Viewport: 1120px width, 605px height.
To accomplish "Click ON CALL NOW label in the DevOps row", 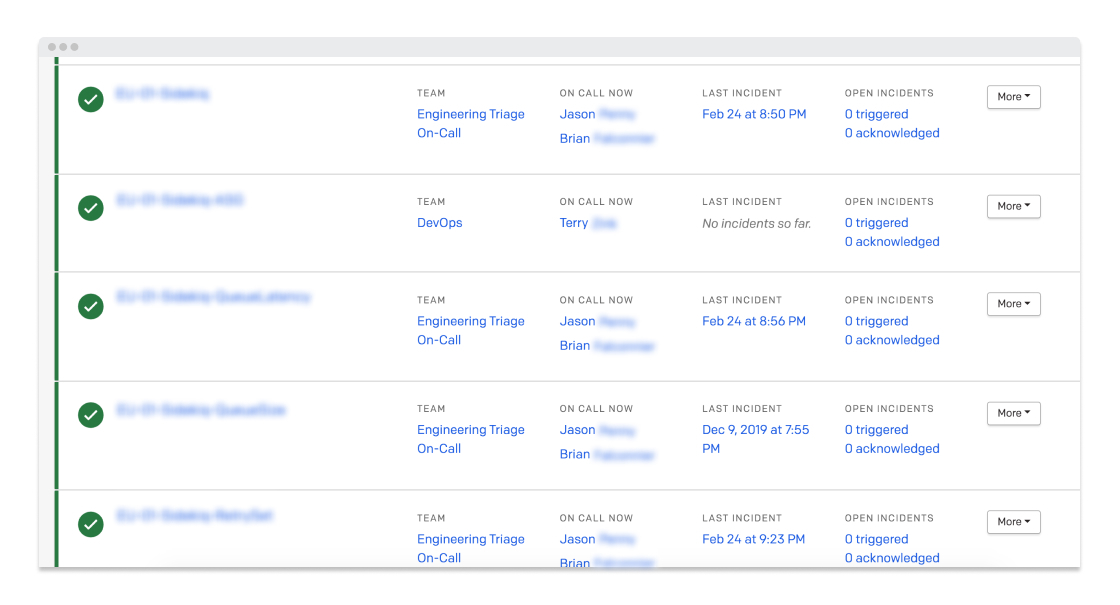I will (596, 202).
